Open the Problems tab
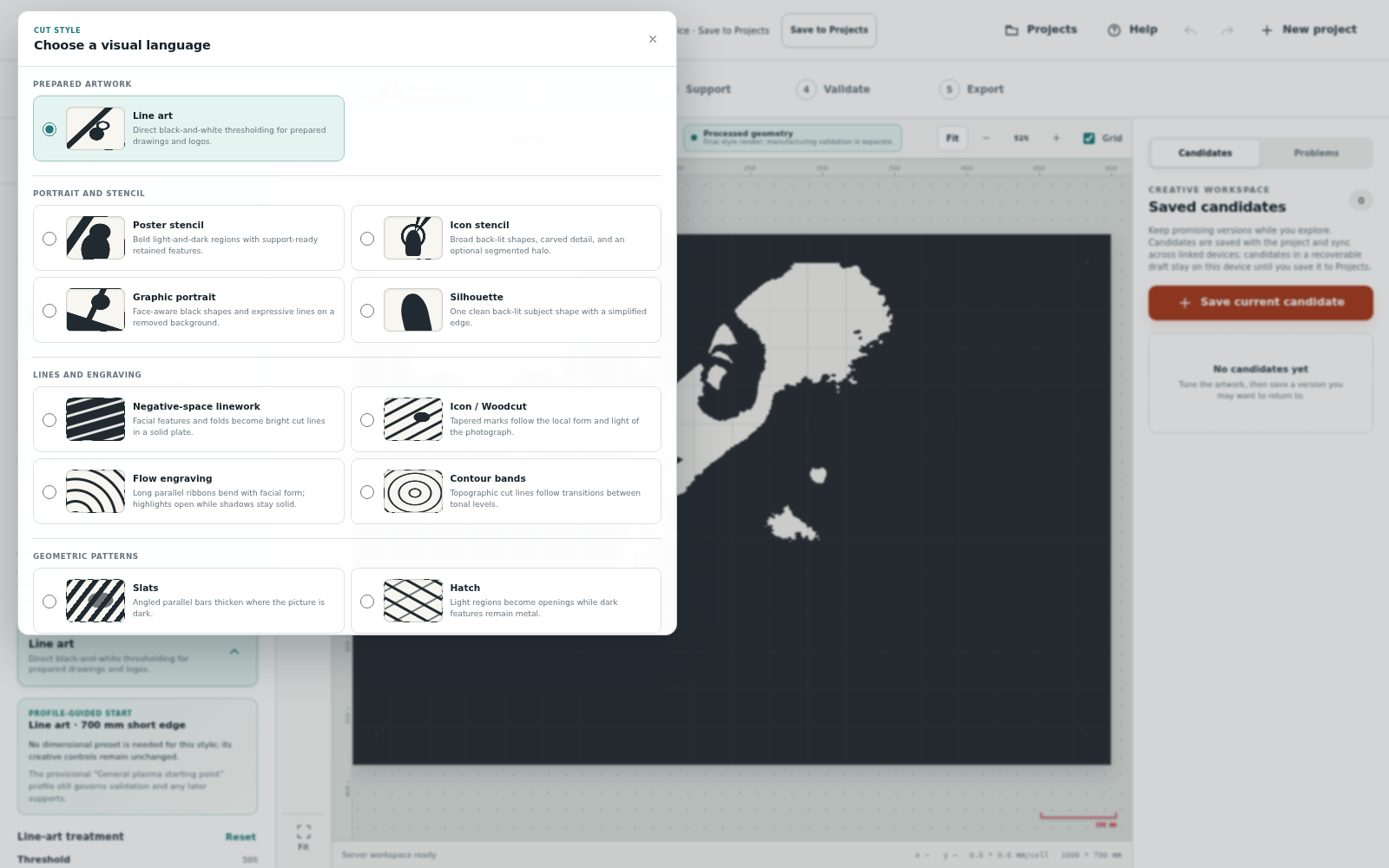This screenshot has height=868, width=1389. click(x=1316, y=153)
